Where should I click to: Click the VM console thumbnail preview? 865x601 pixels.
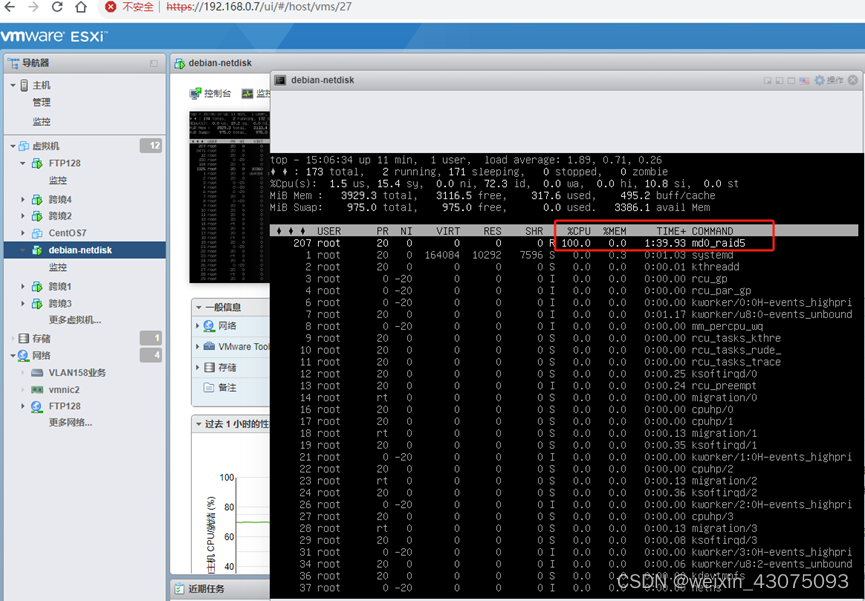tap(229, 197)
